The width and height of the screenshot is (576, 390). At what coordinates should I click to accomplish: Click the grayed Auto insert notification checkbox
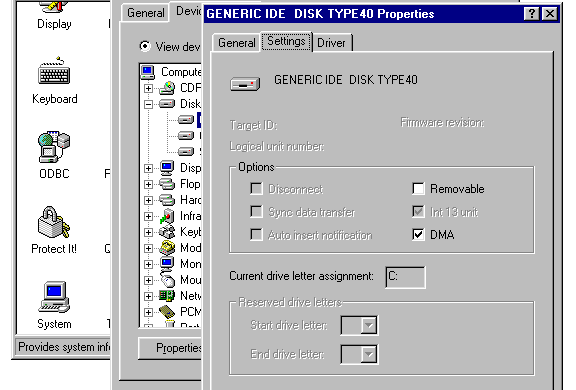pyautogui.click(x=256, y=234)
